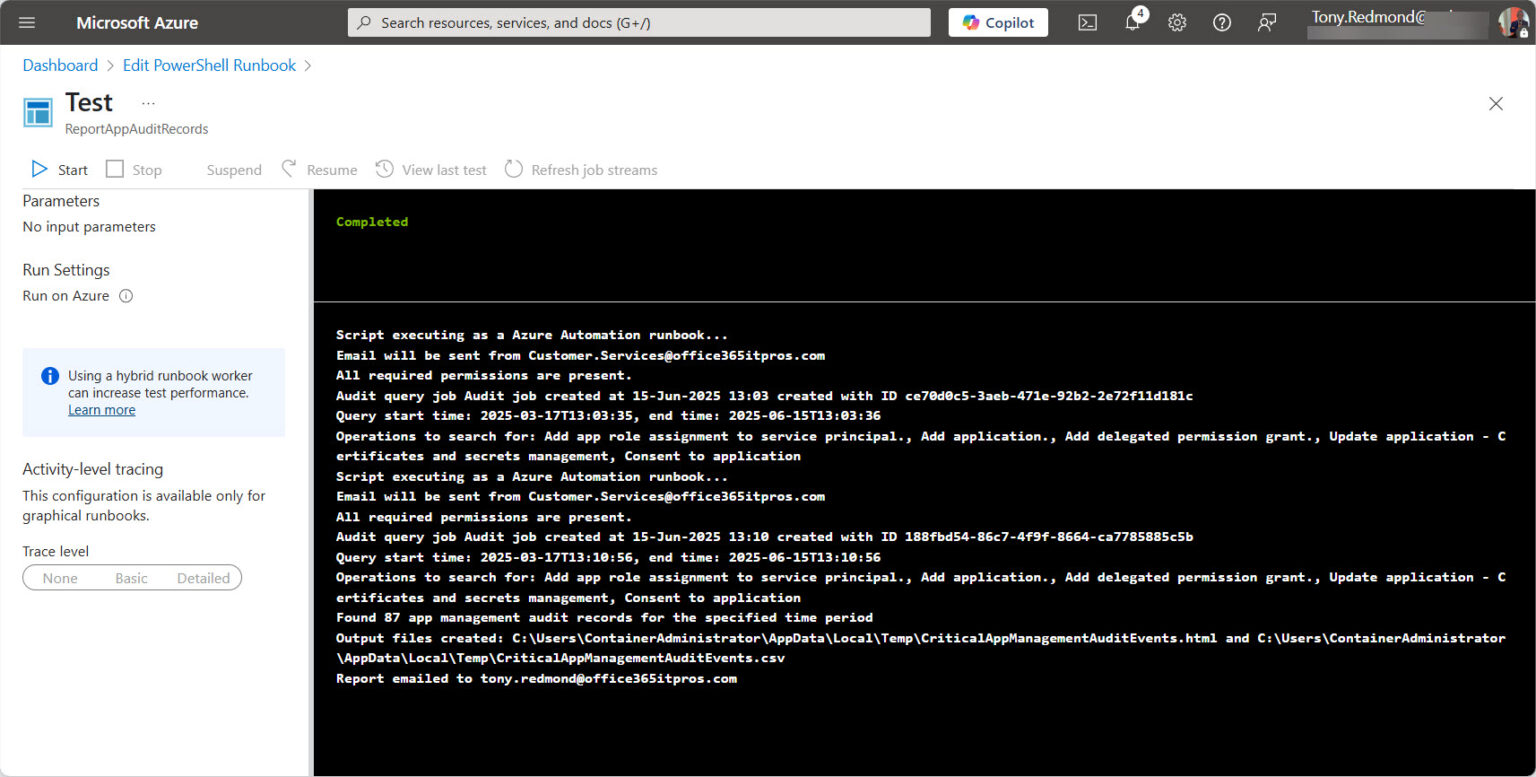
Task: Open portal settings gear
Action: 1177,22
